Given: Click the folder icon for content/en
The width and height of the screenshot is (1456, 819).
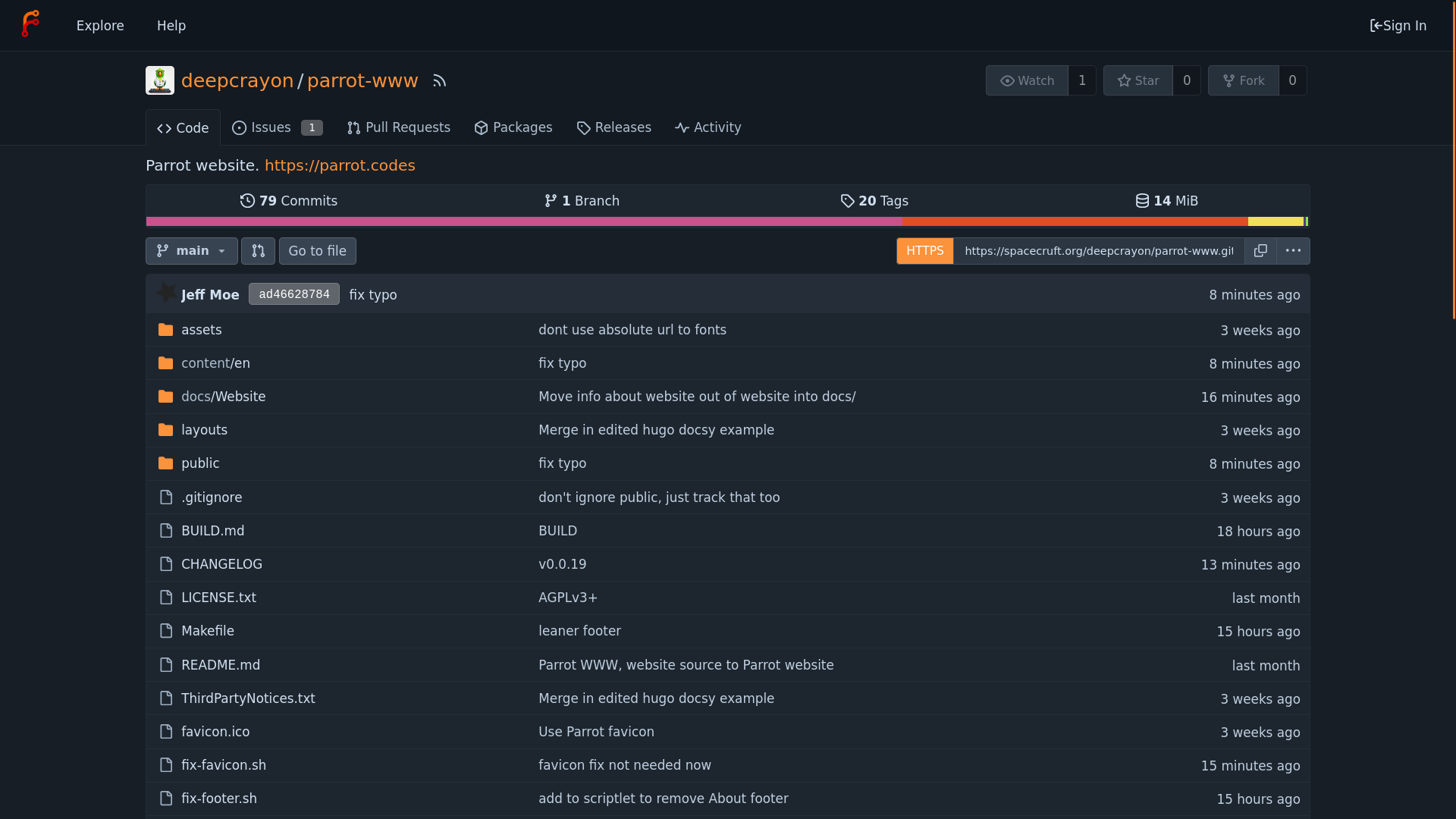Looking at the screenshot, I should (x=165, y=363).
